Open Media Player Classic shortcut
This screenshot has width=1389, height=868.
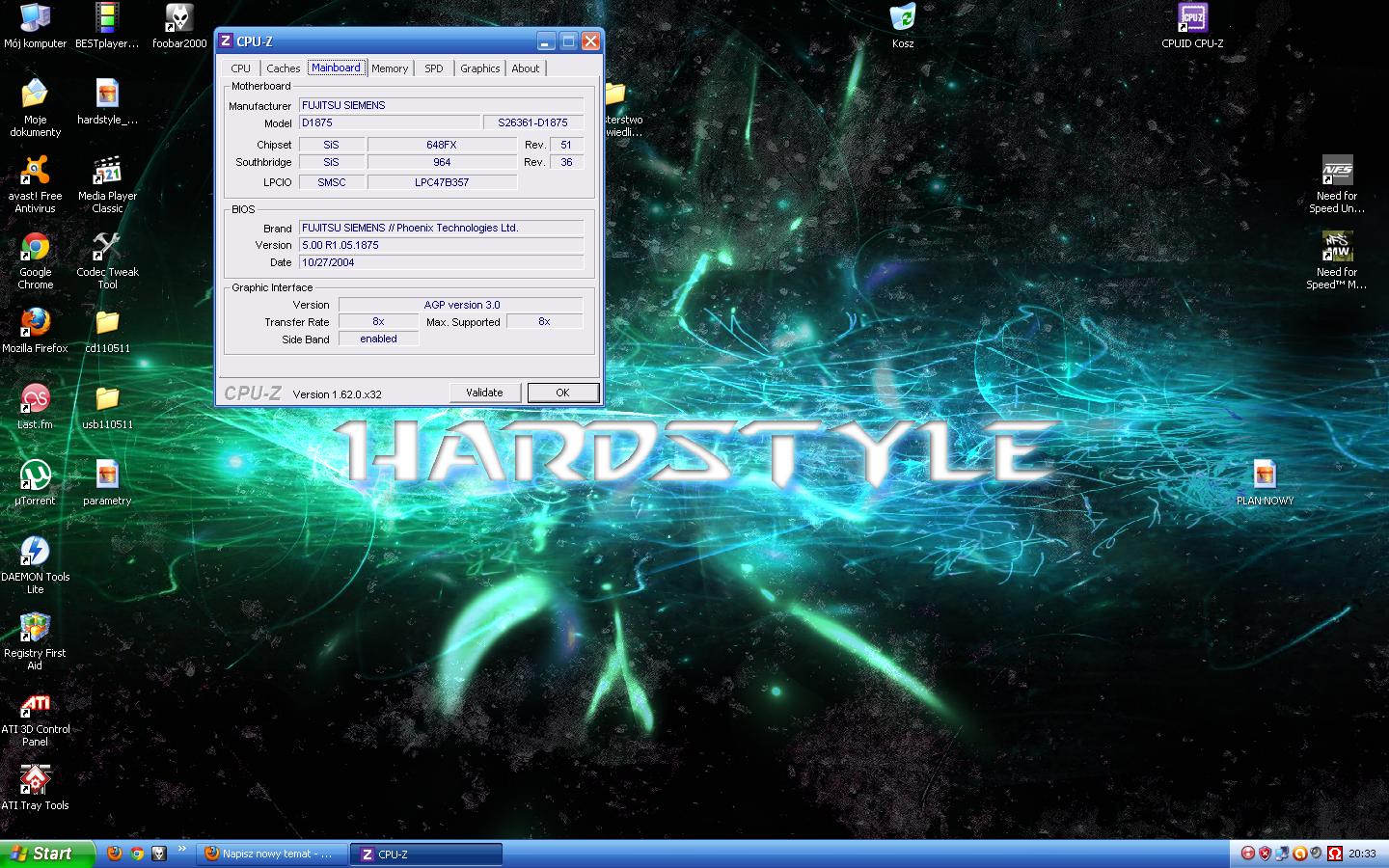pos(107,172)
